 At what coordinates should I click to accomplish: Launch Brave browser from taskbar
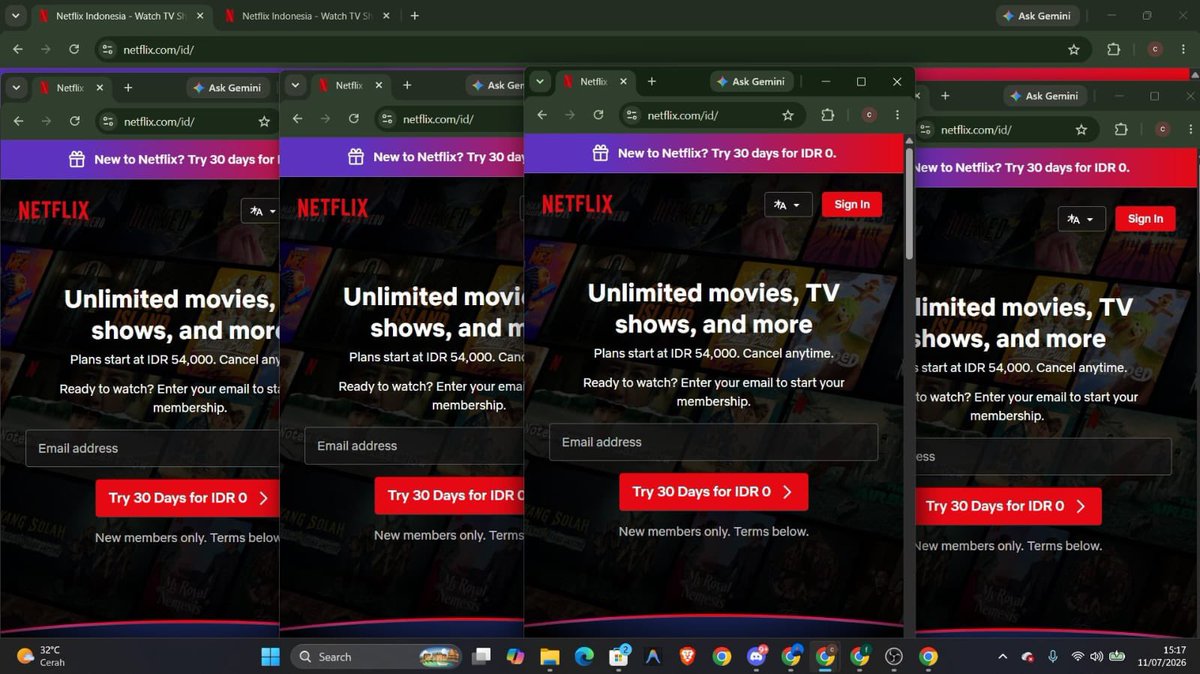point(686,657)
